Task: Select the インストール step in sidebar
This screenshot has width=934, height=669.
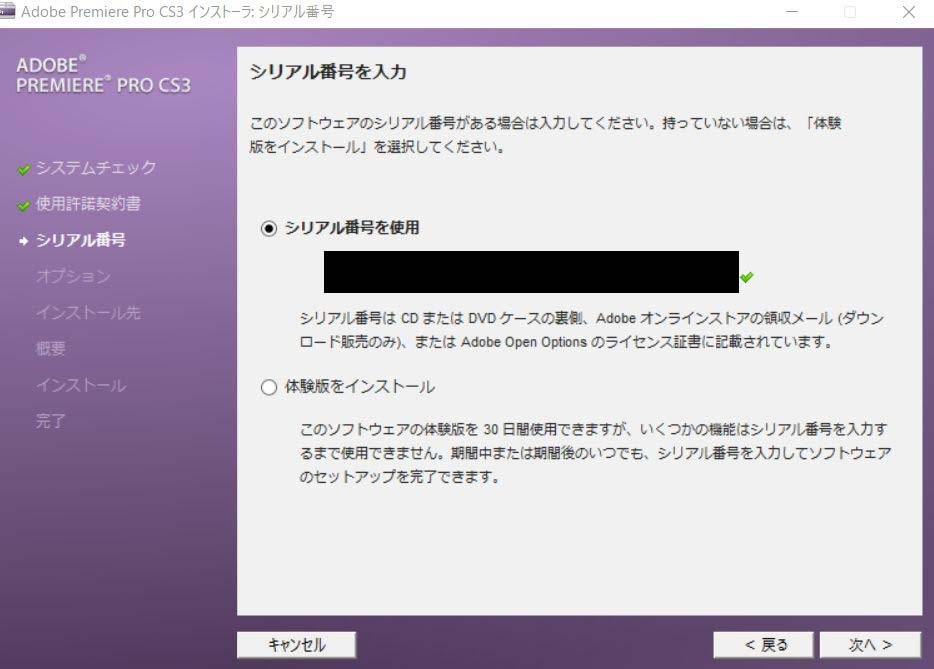Action: [81, 385]
